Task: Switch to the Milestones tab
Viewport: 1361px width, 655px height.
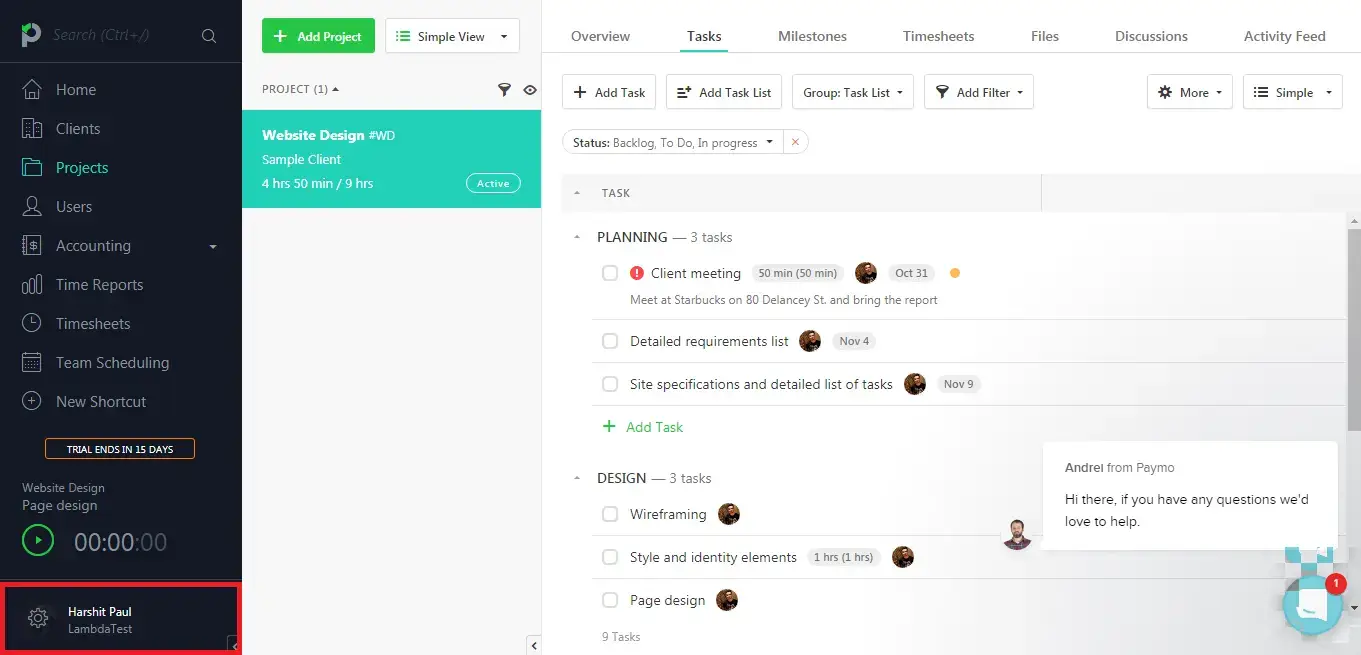Action: (x=812, y=36)
